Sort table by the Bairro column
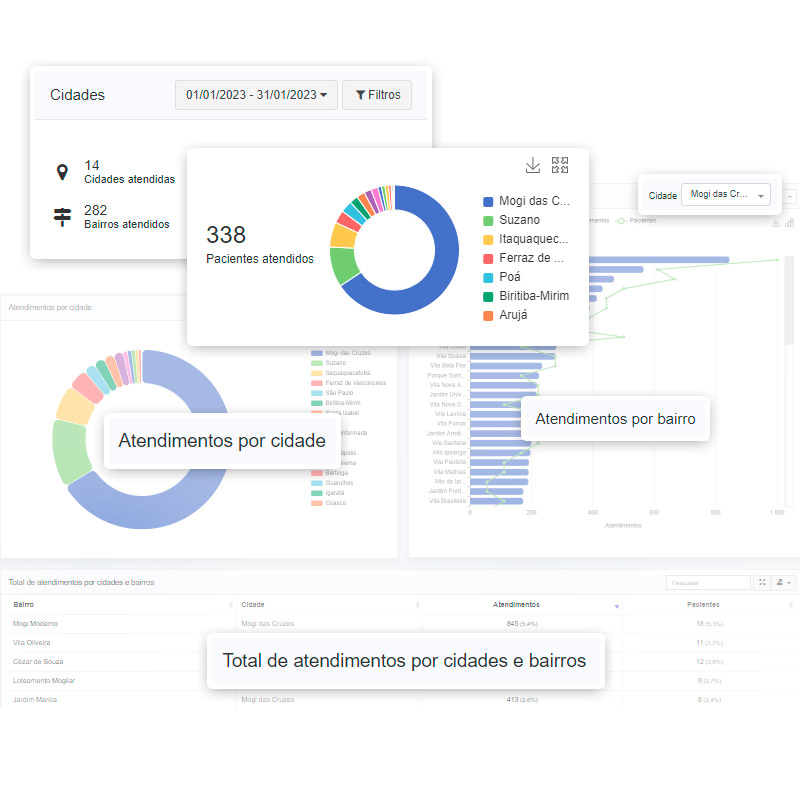 click(x=118, y=605)
